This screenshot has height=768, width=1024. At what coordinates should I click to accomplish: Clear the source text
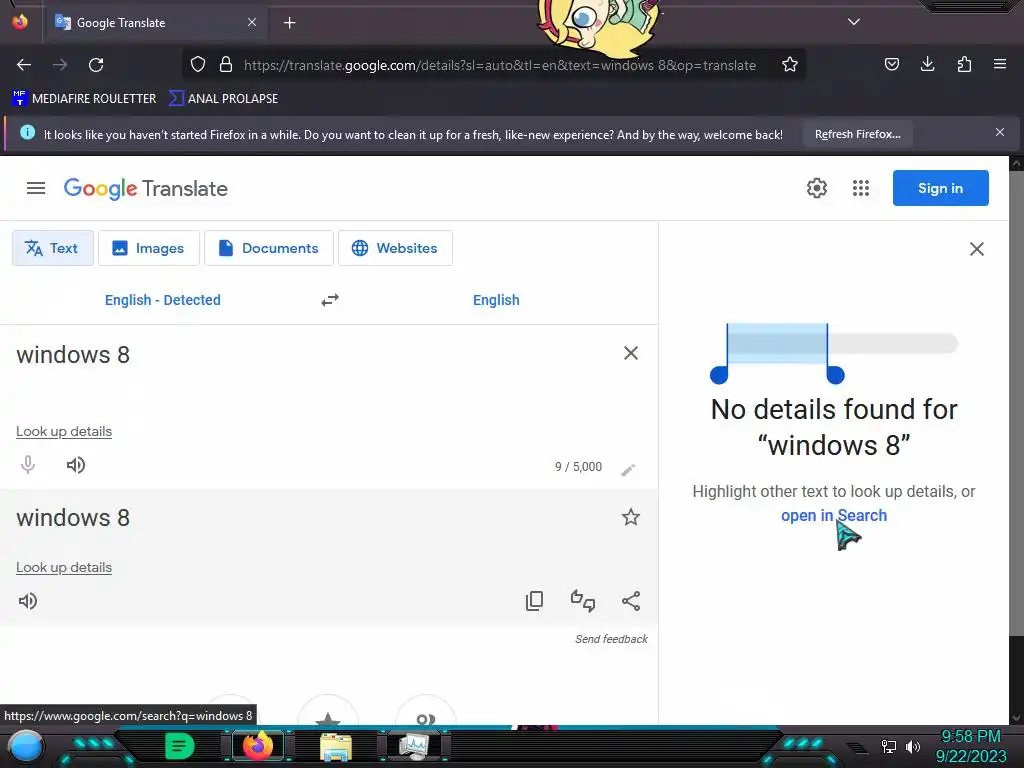pyautogui.click(x=630, y=353)
